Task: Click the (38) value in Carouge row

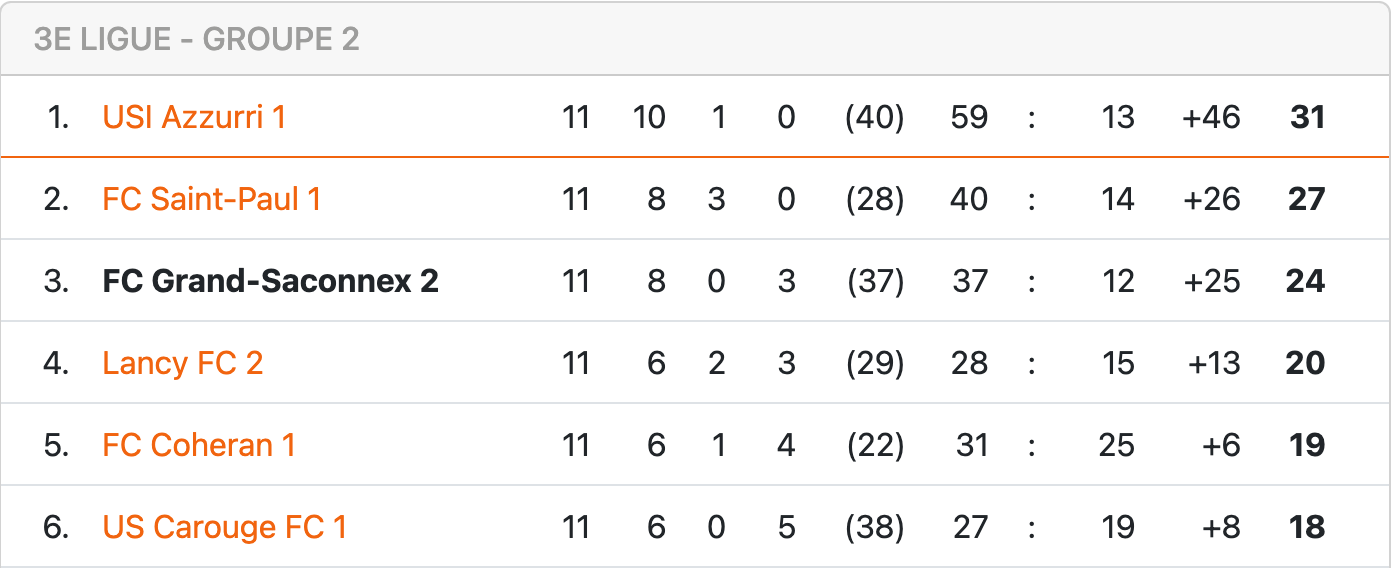Action: [875, 527]
